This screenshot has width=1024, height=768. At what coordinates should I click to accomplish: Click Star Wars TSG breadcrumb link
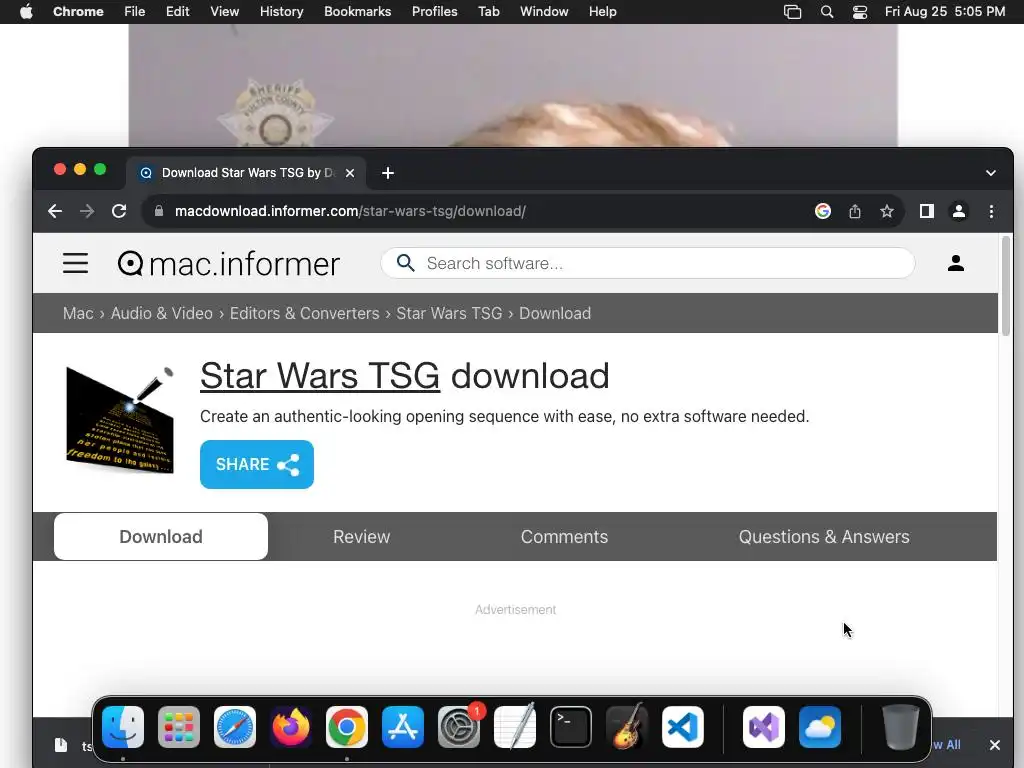pos(449,313)
